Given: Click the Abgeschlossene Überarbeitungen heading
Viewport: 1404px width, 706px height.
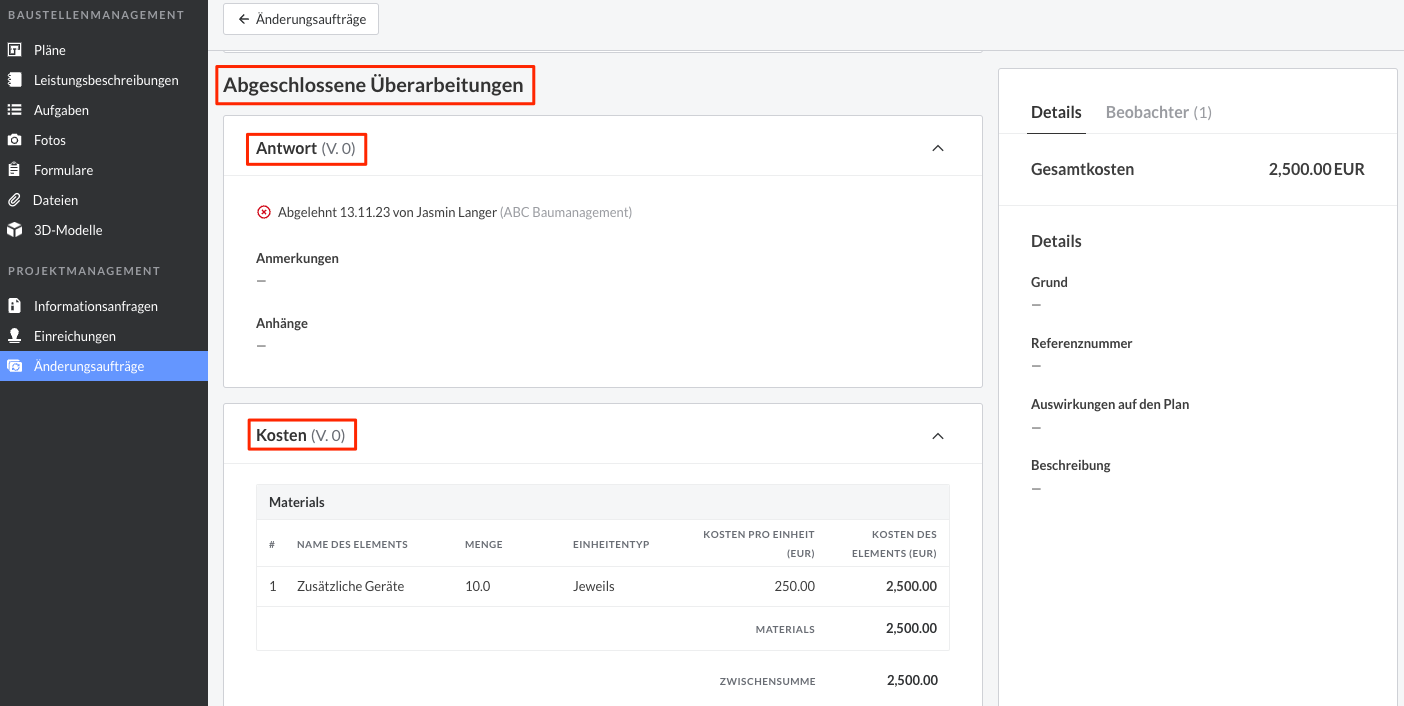Looking at the screenshot, I should 374,85.
